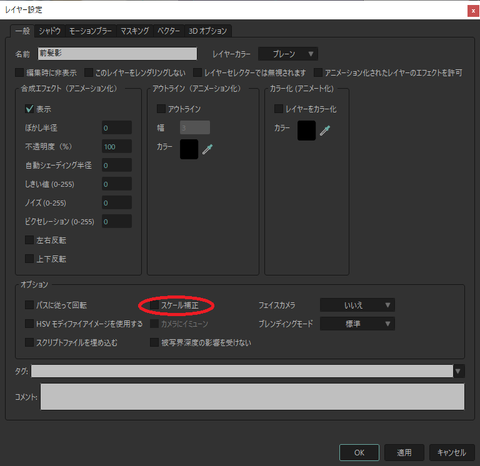Screen dimensions: 480x466
Task: Open the 3Dオプション tab
Action: coord(208,31)
